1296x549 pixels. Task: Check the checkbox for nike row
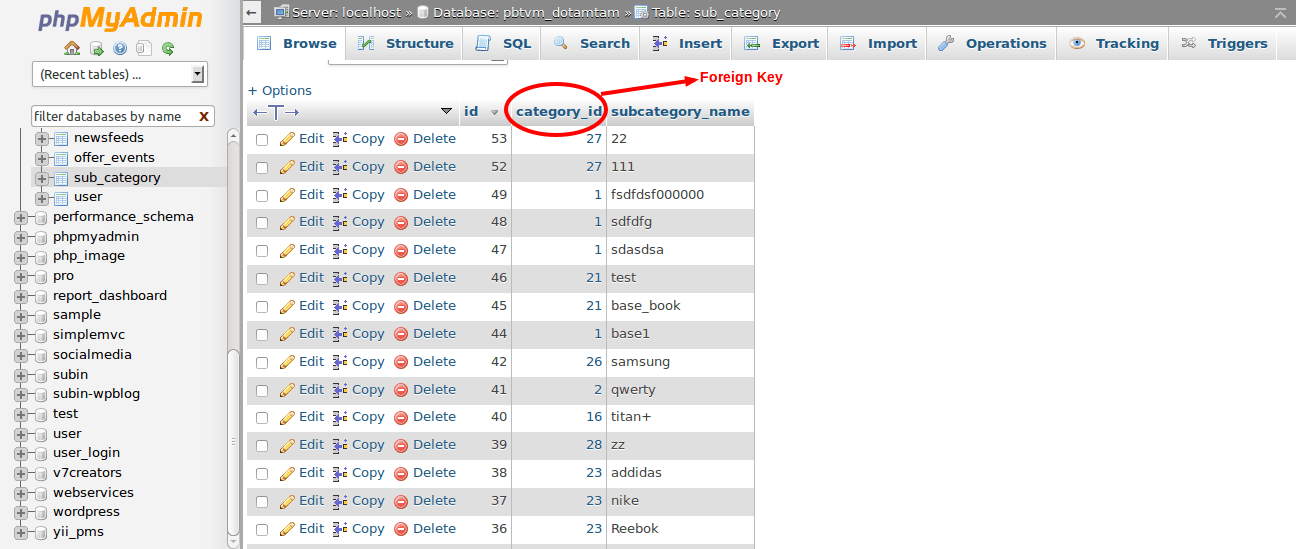tap(262, 502)
